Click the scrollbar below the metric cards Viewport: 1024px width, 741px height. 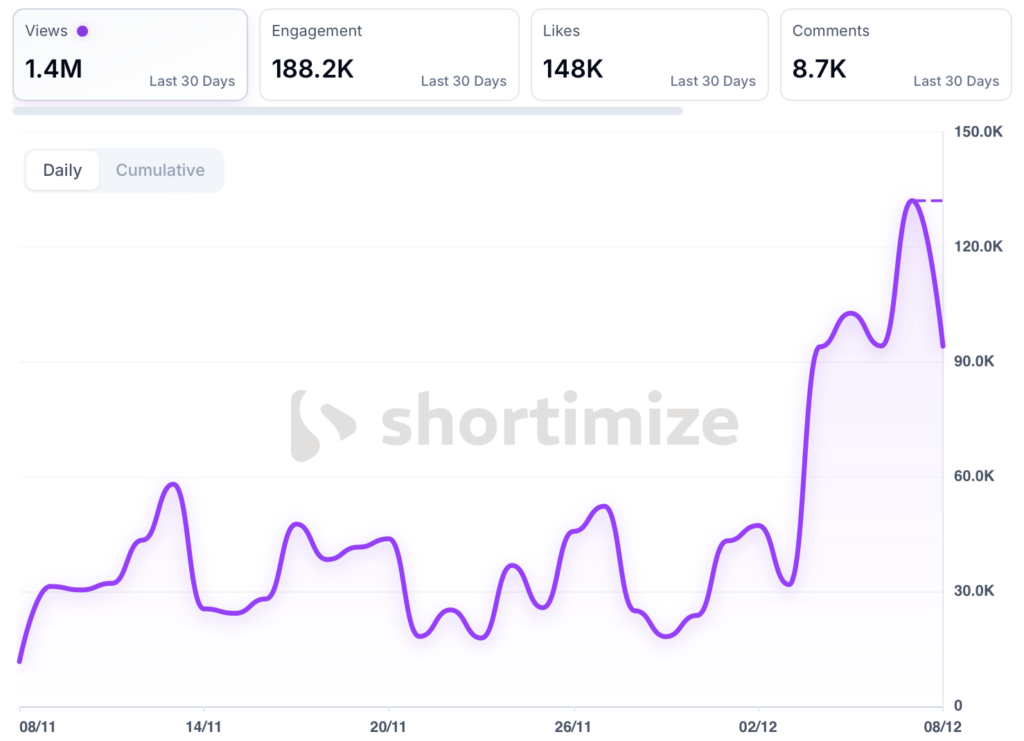[348, 111]
